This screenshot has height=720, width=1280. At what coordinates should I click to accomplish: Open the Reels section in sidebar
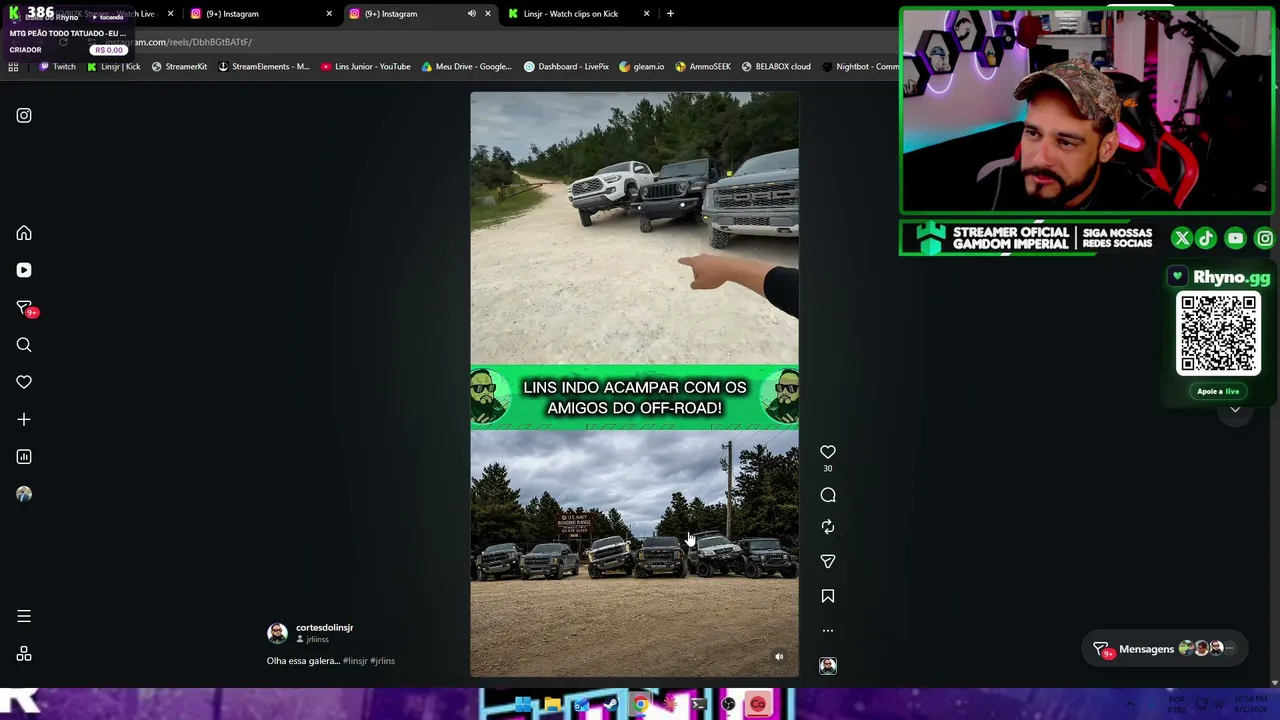(x=24, y=270)
